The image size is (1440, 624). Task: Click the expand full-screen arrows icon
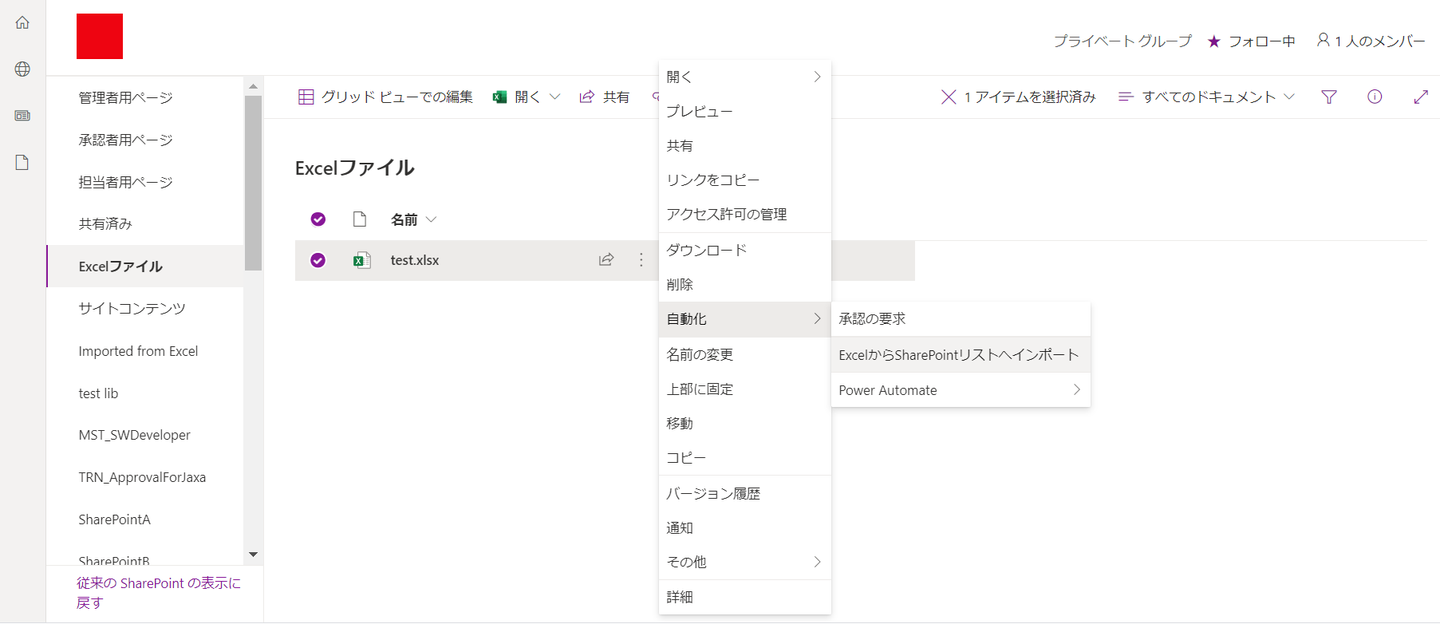[x=1421, y=97]
